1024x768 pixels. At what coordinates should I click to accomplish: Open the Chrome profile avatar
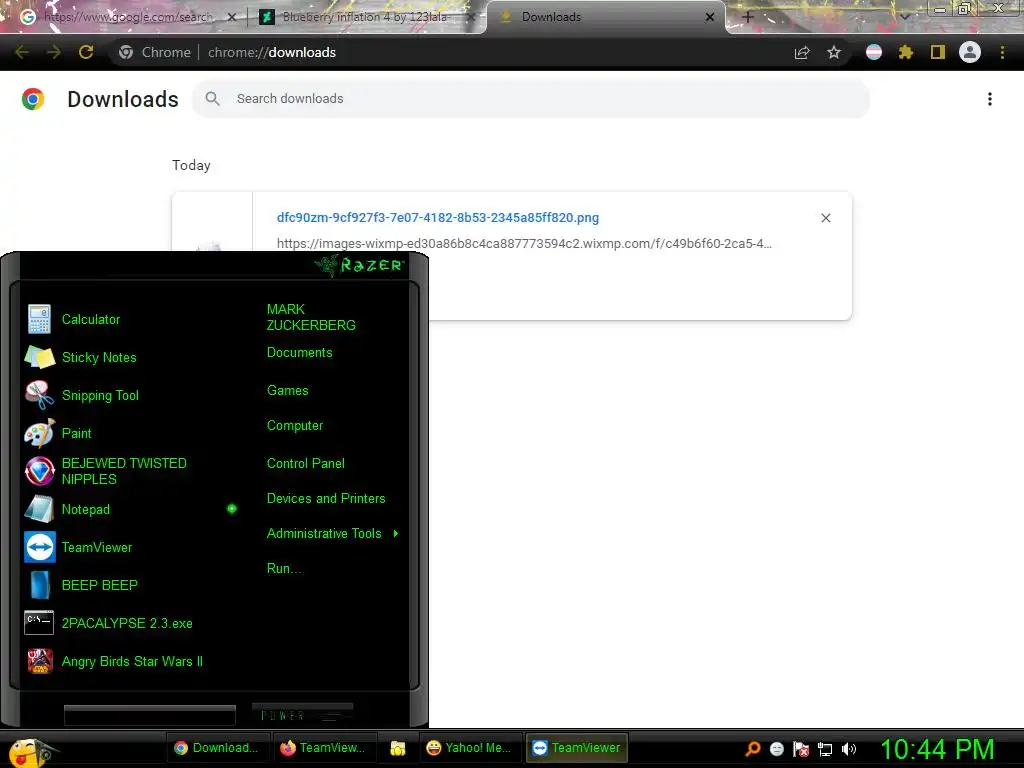[970, 52]
